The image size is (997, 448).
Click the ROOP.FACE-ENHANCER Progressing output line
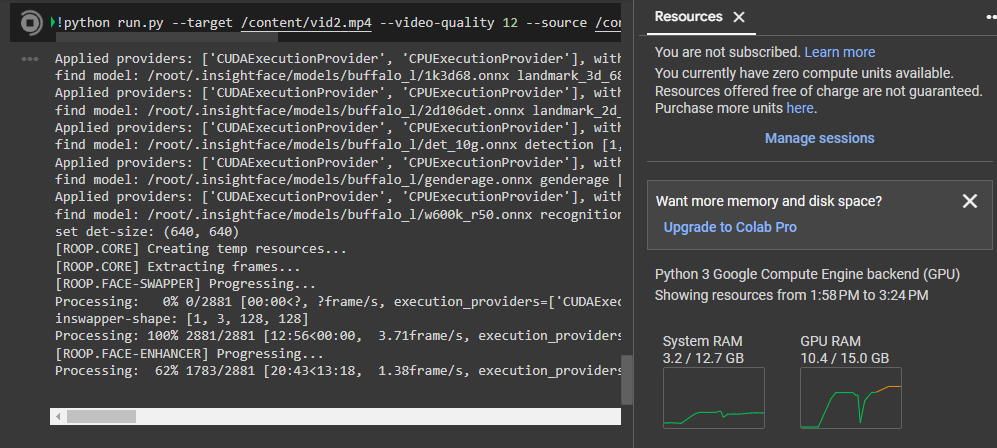click(189, 354)
